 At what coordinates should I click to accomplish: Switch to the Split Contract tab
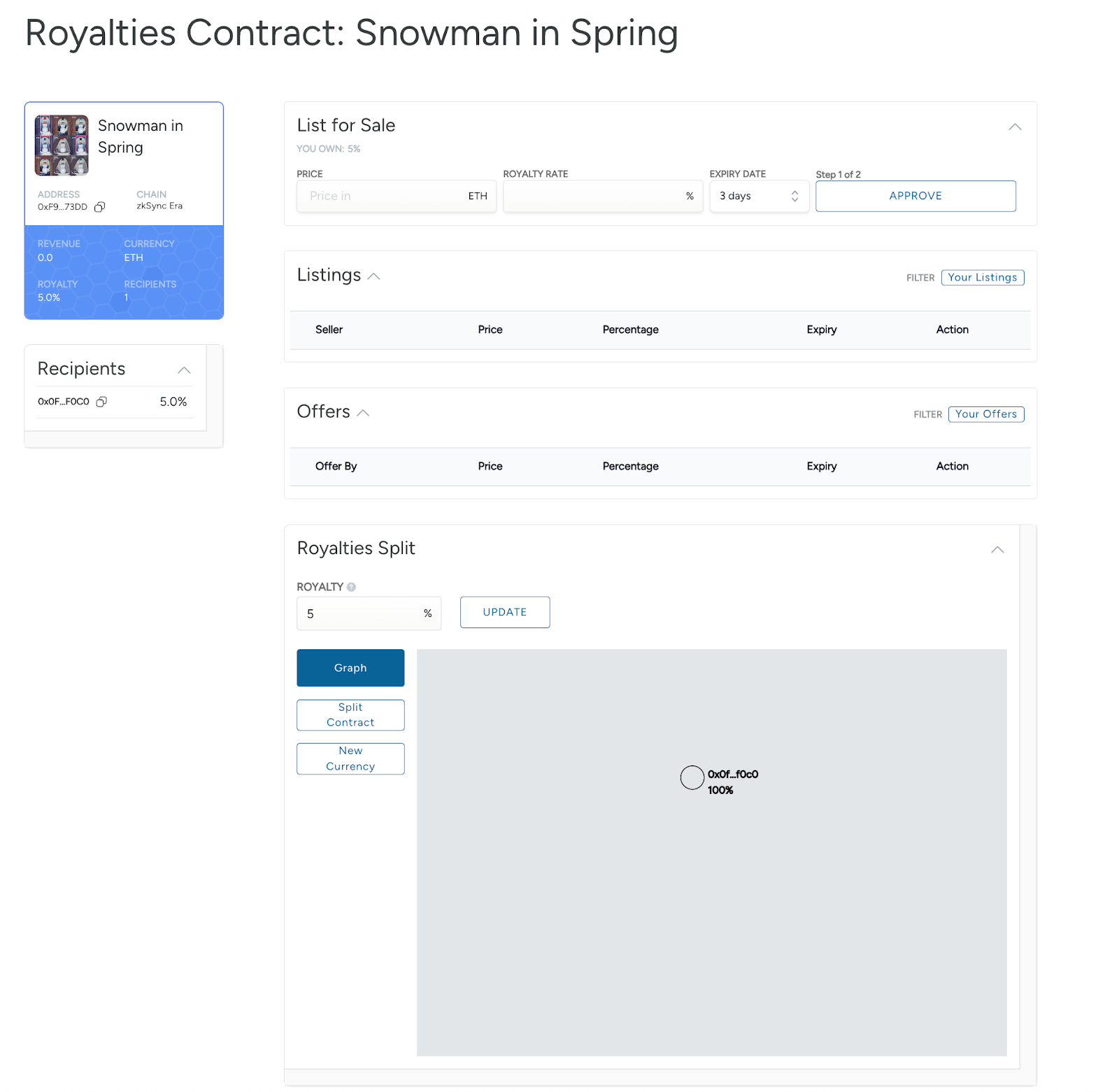pos(350,715)
